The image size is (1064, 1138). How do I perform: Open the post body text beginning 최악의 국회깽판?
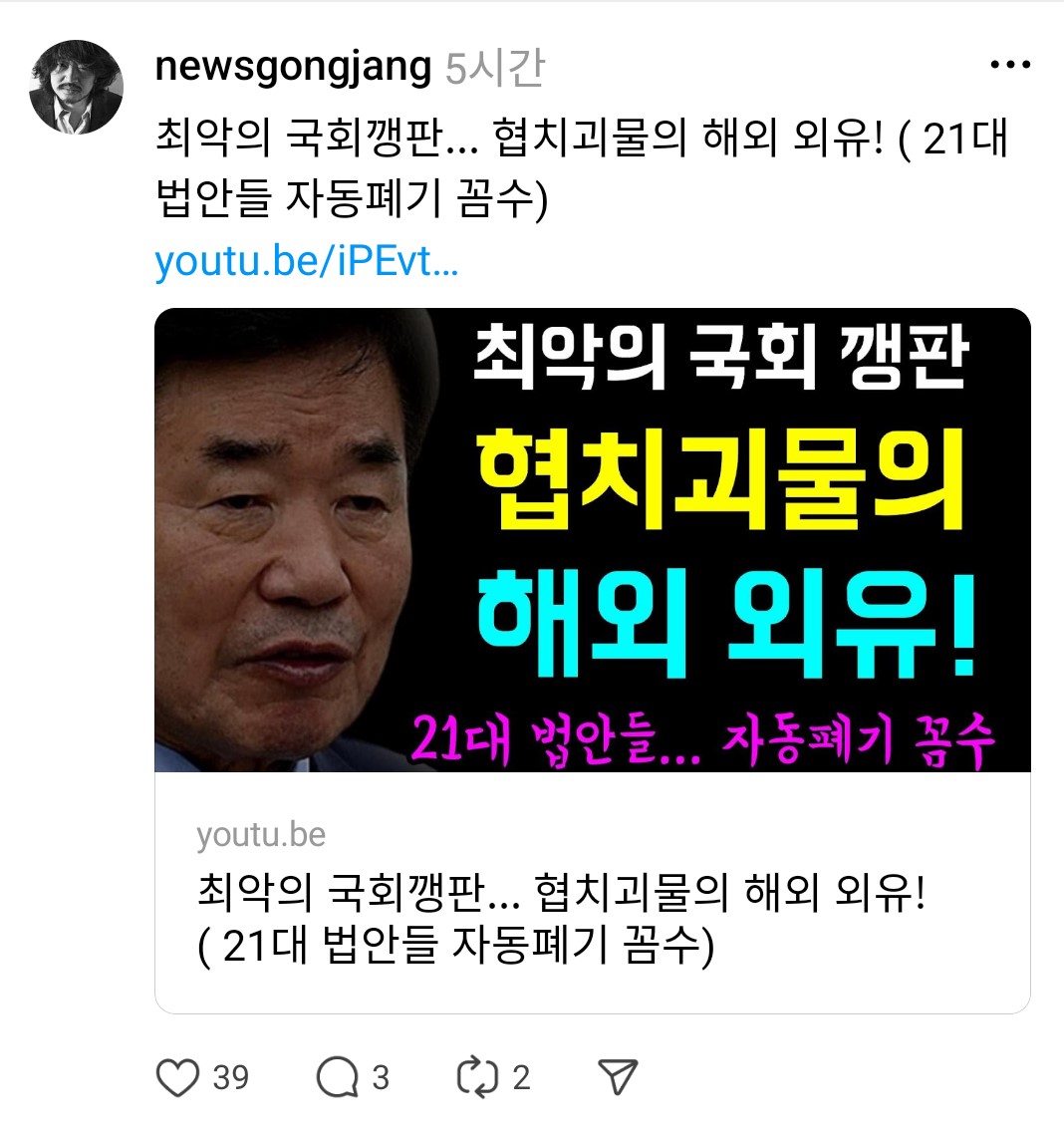point(582,167)
